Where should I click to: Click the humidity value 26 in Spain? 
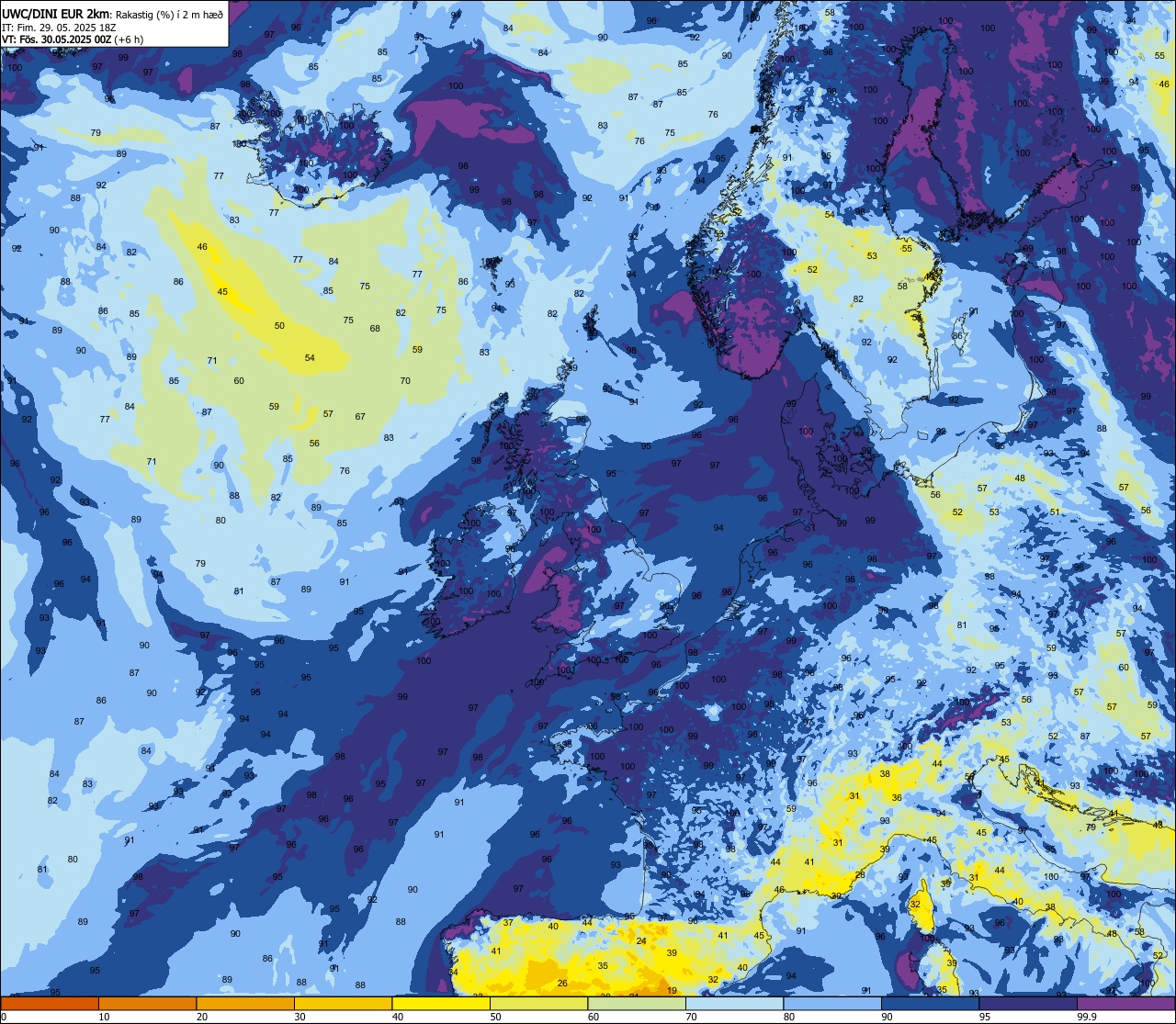click(x=562, y=984)
